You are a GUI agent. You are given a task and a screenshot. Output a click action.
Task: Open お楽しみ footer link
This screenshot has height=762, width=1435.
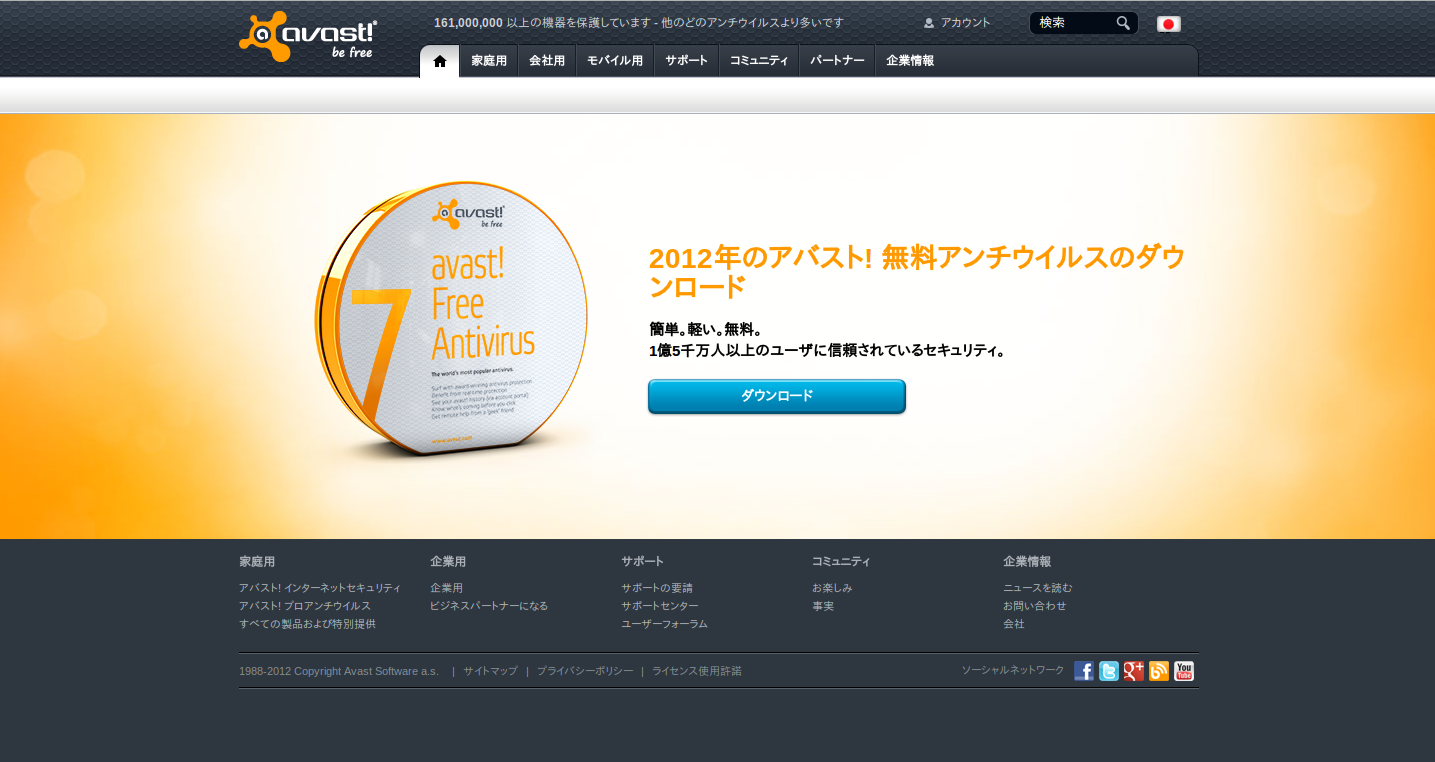coord(832,588)
